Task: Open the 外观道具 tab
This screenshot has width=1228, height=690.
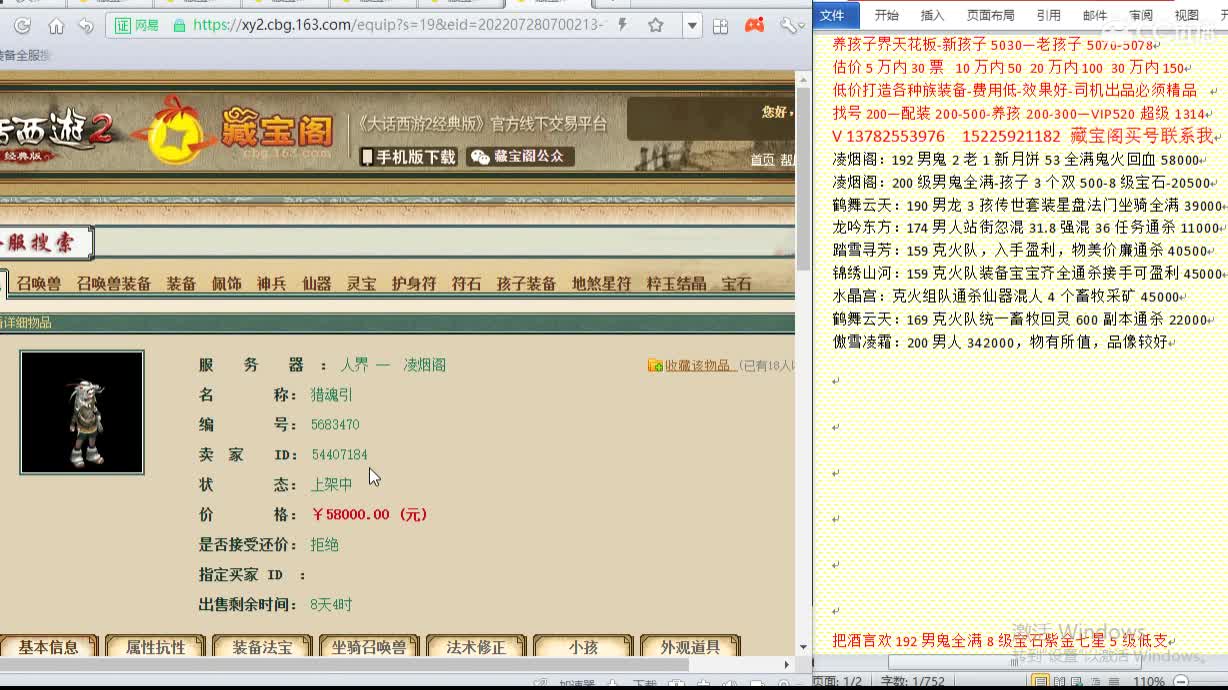Action: (x=690, y=647)
